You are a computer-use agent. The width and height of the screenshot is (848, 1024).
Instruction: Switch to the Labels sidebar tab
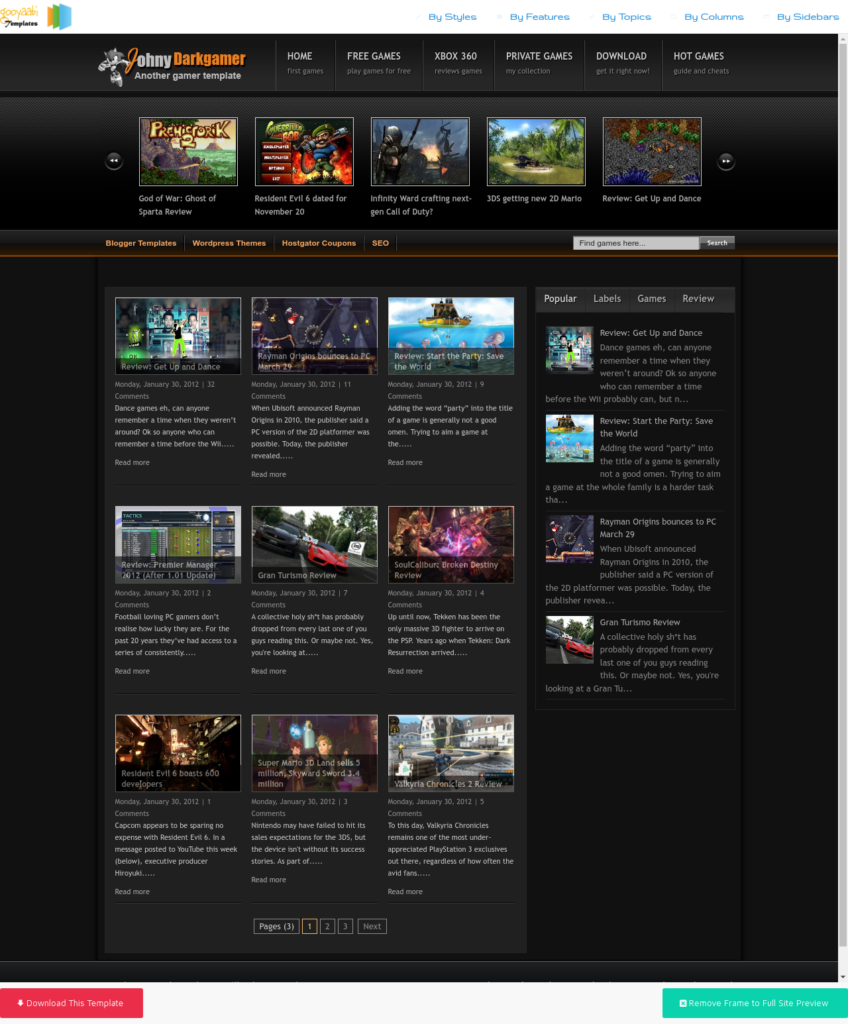pyautogui.click(x=607, y=299)
